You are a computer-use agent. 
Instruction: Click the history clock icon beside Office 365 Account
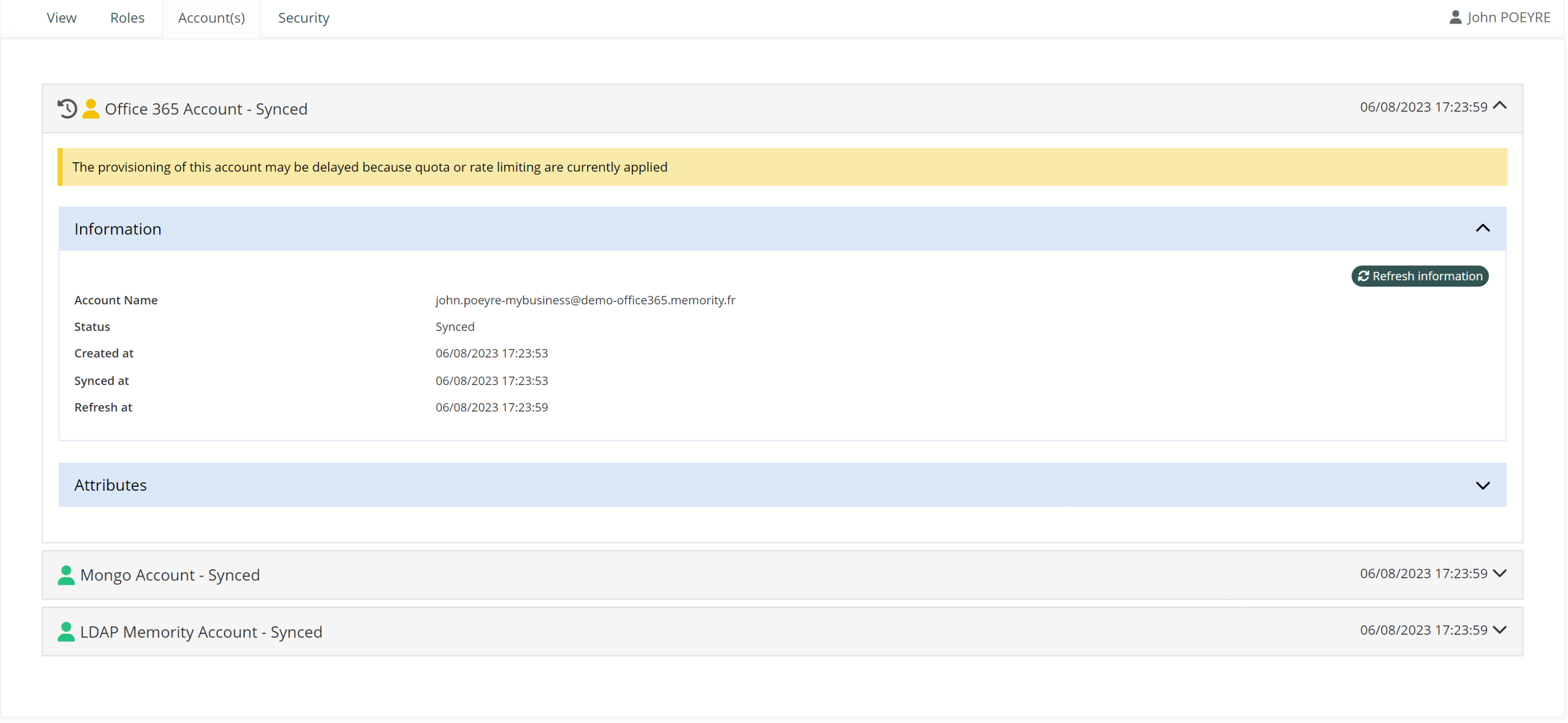tap(67, 109)
